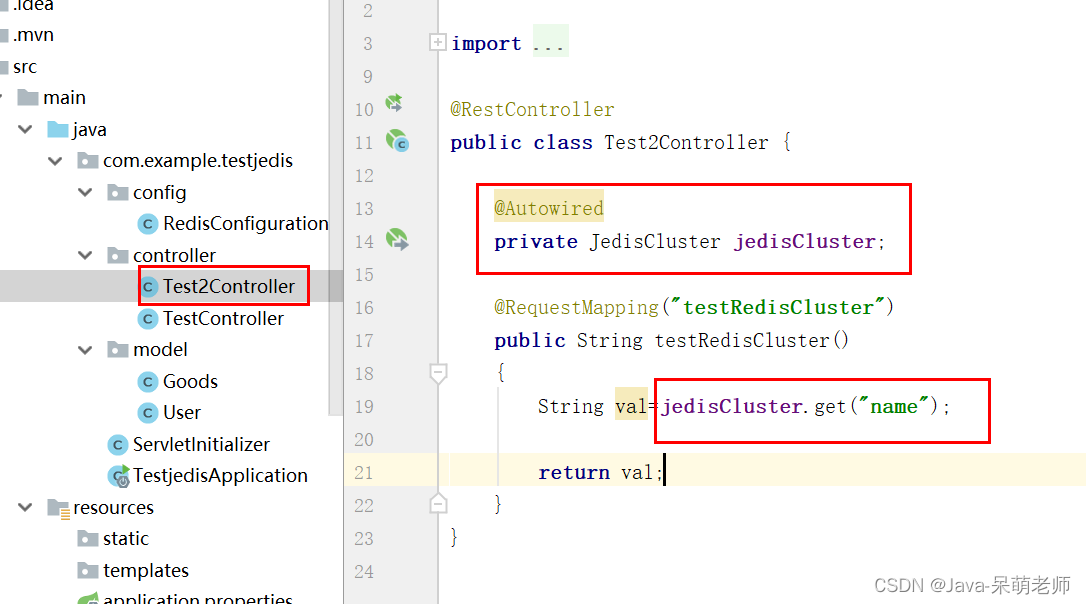Click the RedisConfiguration class icon
The width and height of the screenshot is (1086, 604).
click(x=147, y=224)
